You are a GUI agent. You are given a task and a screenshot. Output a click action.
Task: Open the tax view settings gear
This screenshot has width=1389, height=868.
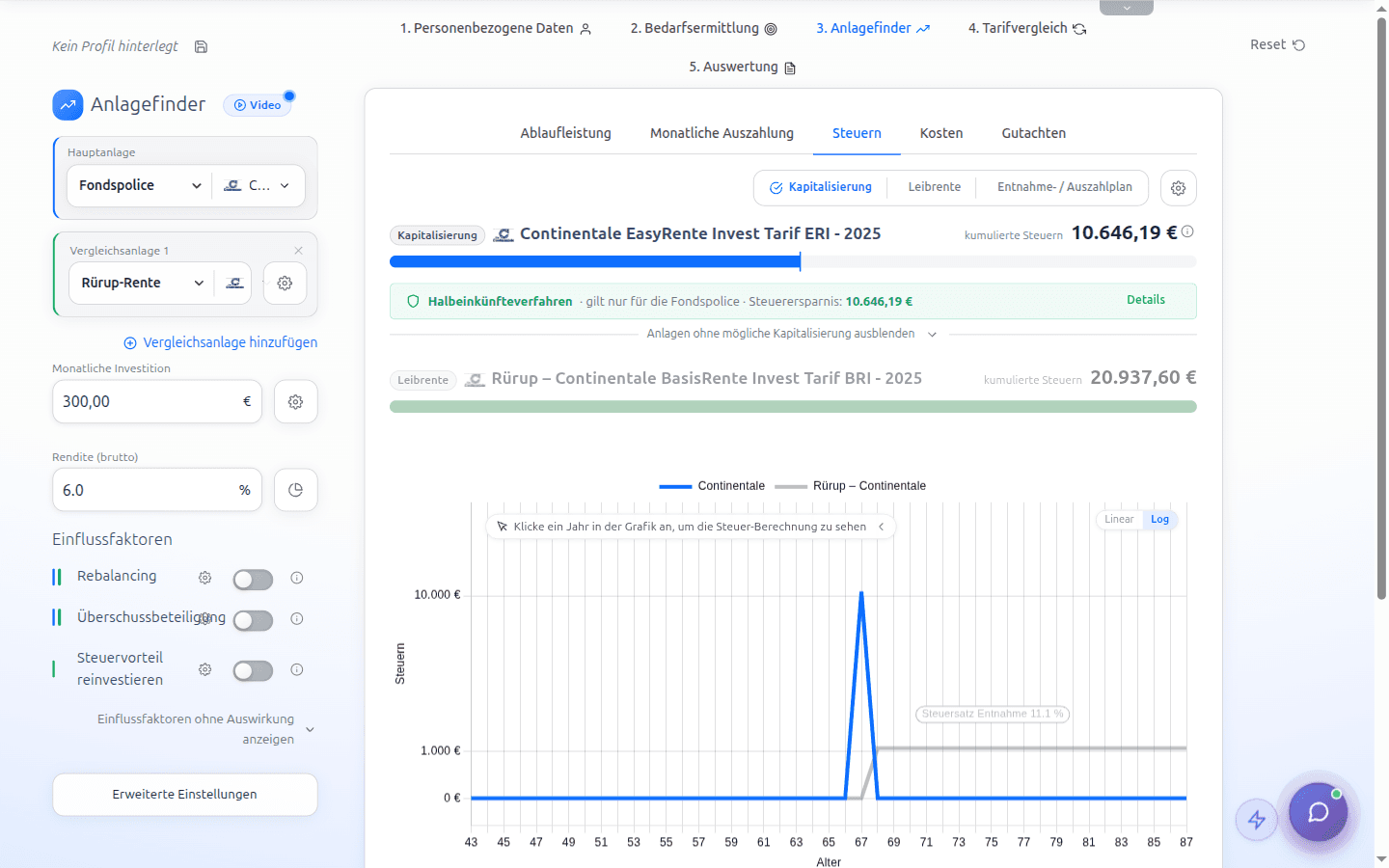pos(1179,188)
